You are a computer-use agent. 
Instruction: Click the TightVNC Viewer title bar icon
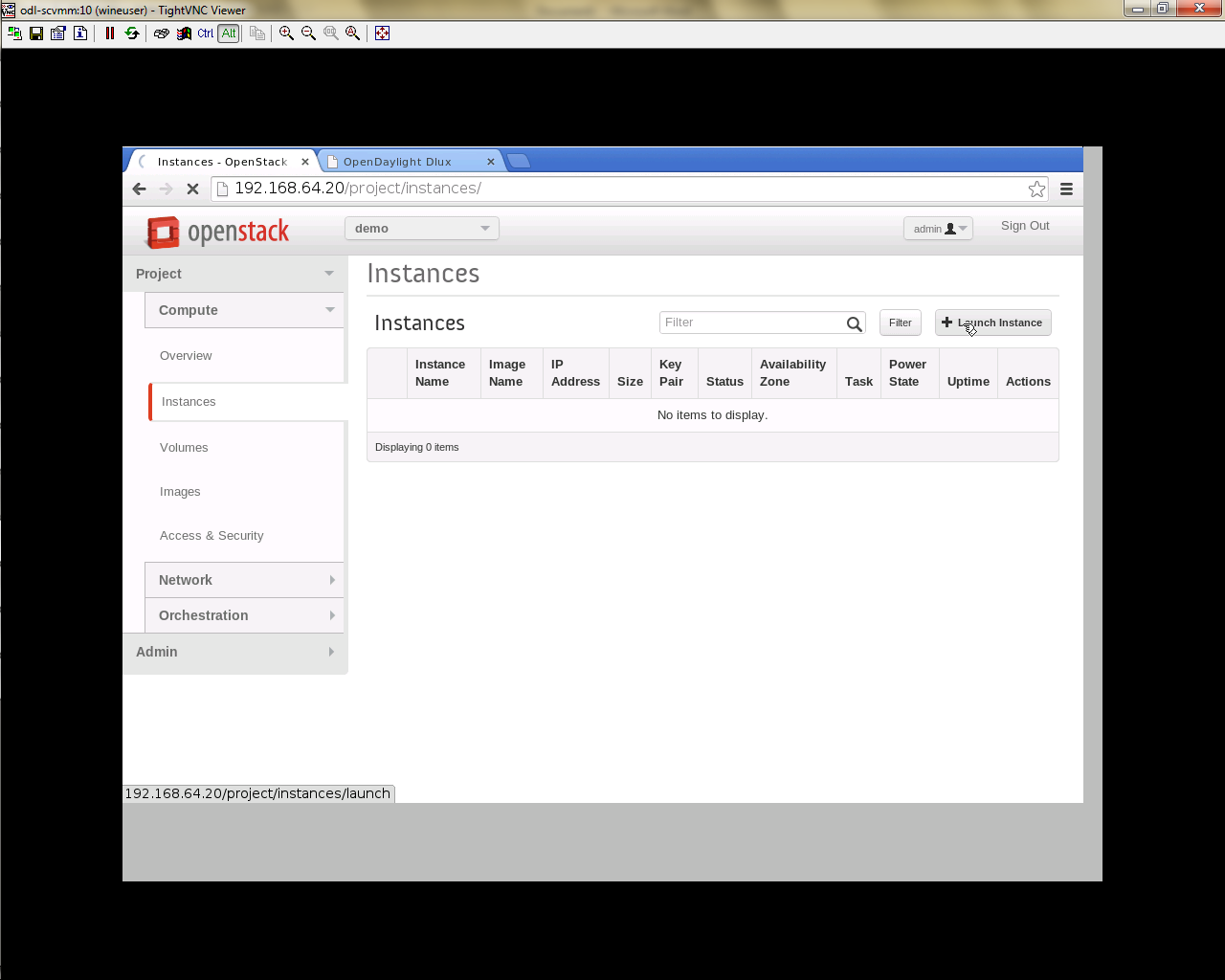coord(9,10)
